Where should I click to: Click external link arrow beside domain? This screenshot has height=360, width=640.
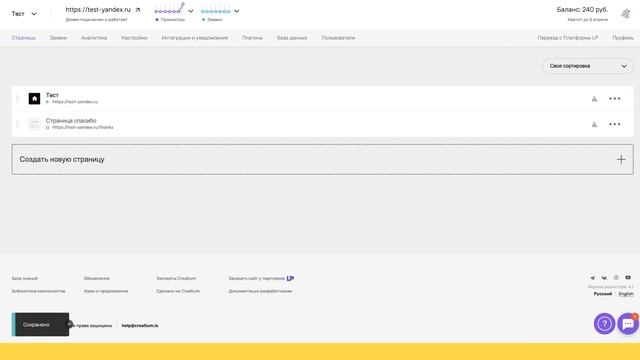click(x=138, y=10)
